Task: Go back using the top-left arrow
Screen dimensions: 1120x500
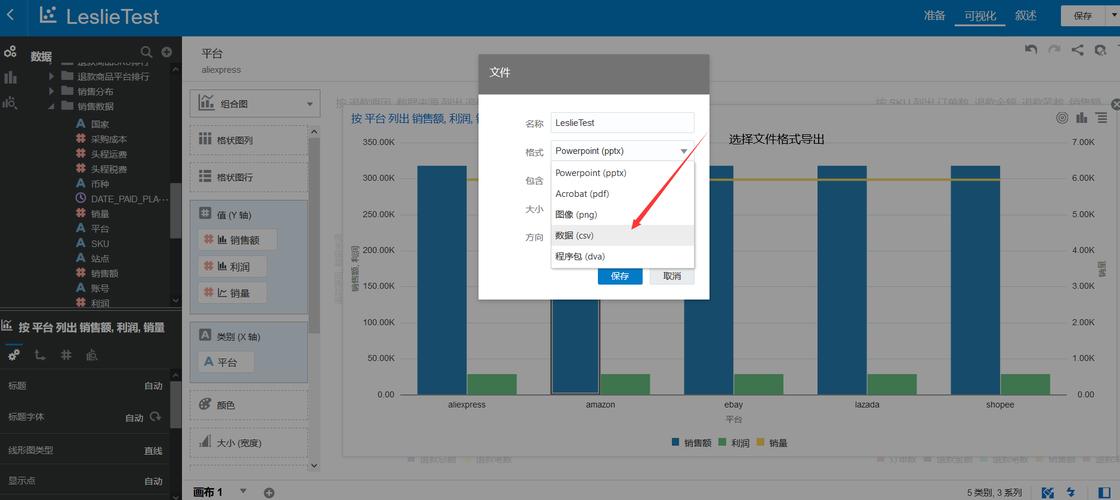Action: pos(10,15)
